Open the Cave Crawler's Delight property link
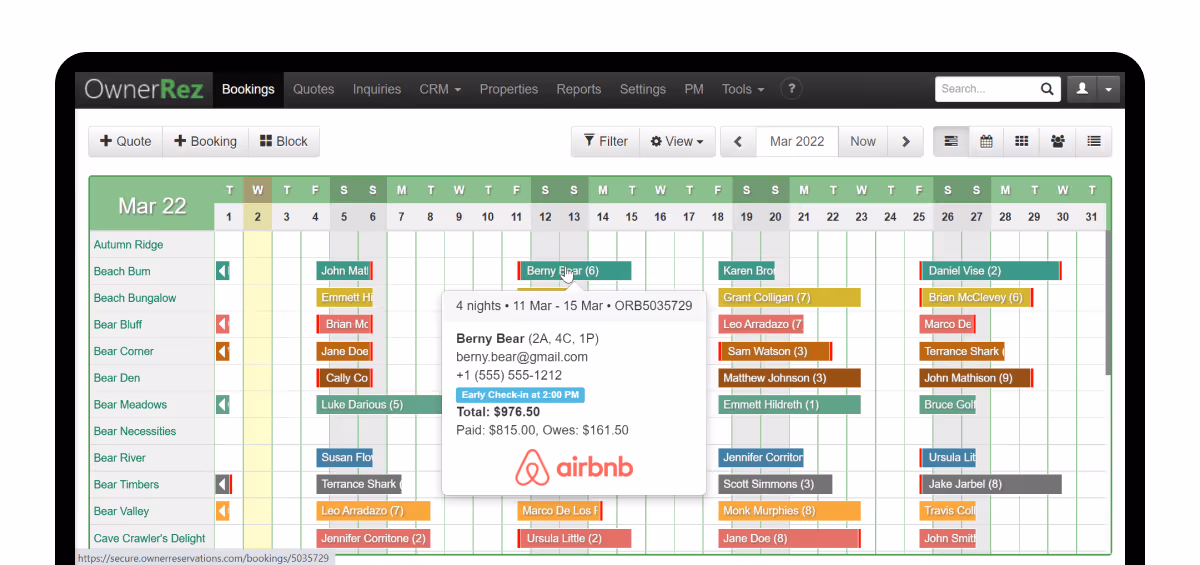 [x=150, y=538]
